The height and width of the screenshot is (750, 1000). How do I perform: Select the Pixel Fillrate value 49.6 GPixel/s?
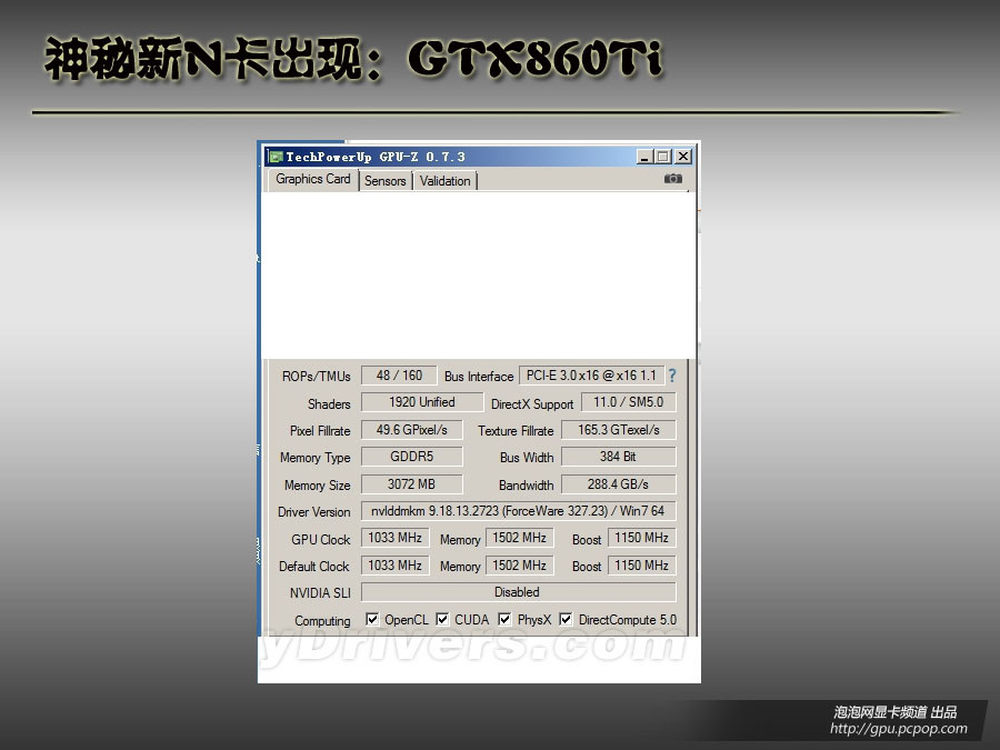(411, 430)
